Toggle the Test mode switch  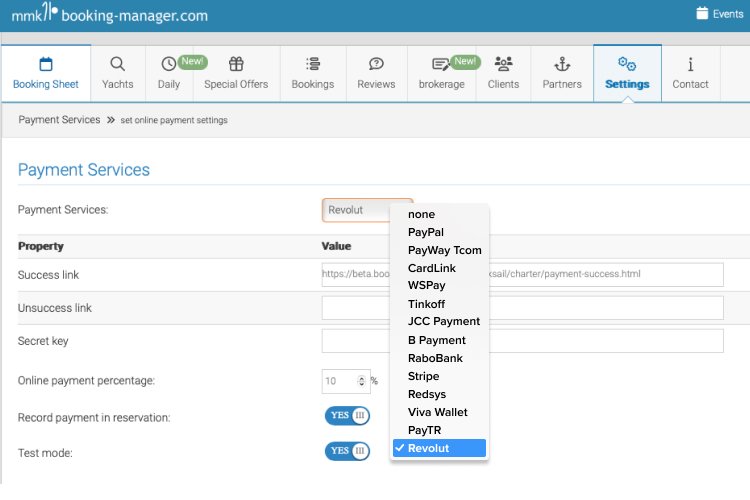point(347,451)
